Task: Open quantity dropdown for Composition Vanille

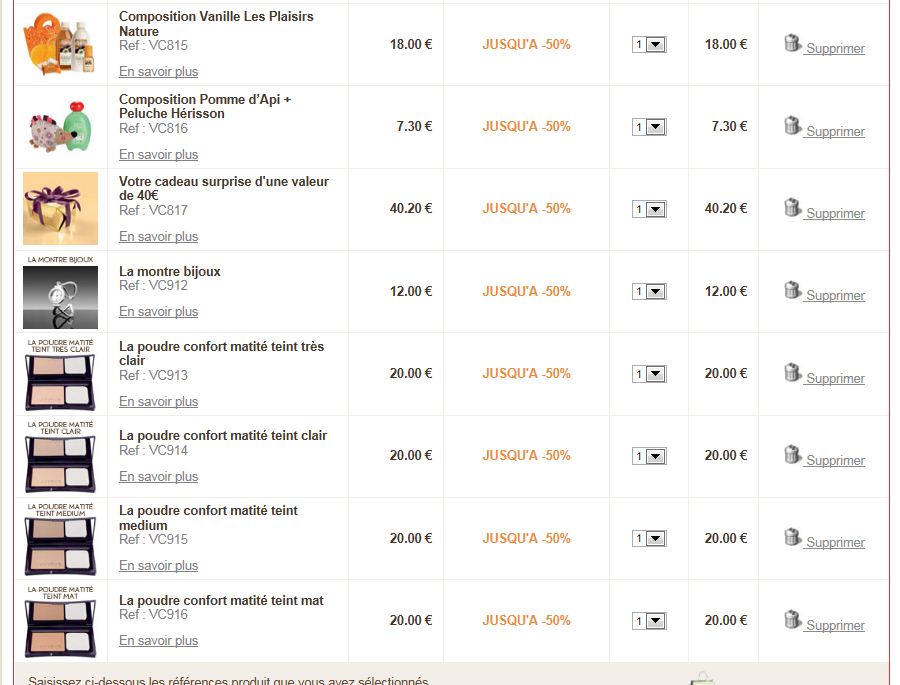Action: pos(649,45)
